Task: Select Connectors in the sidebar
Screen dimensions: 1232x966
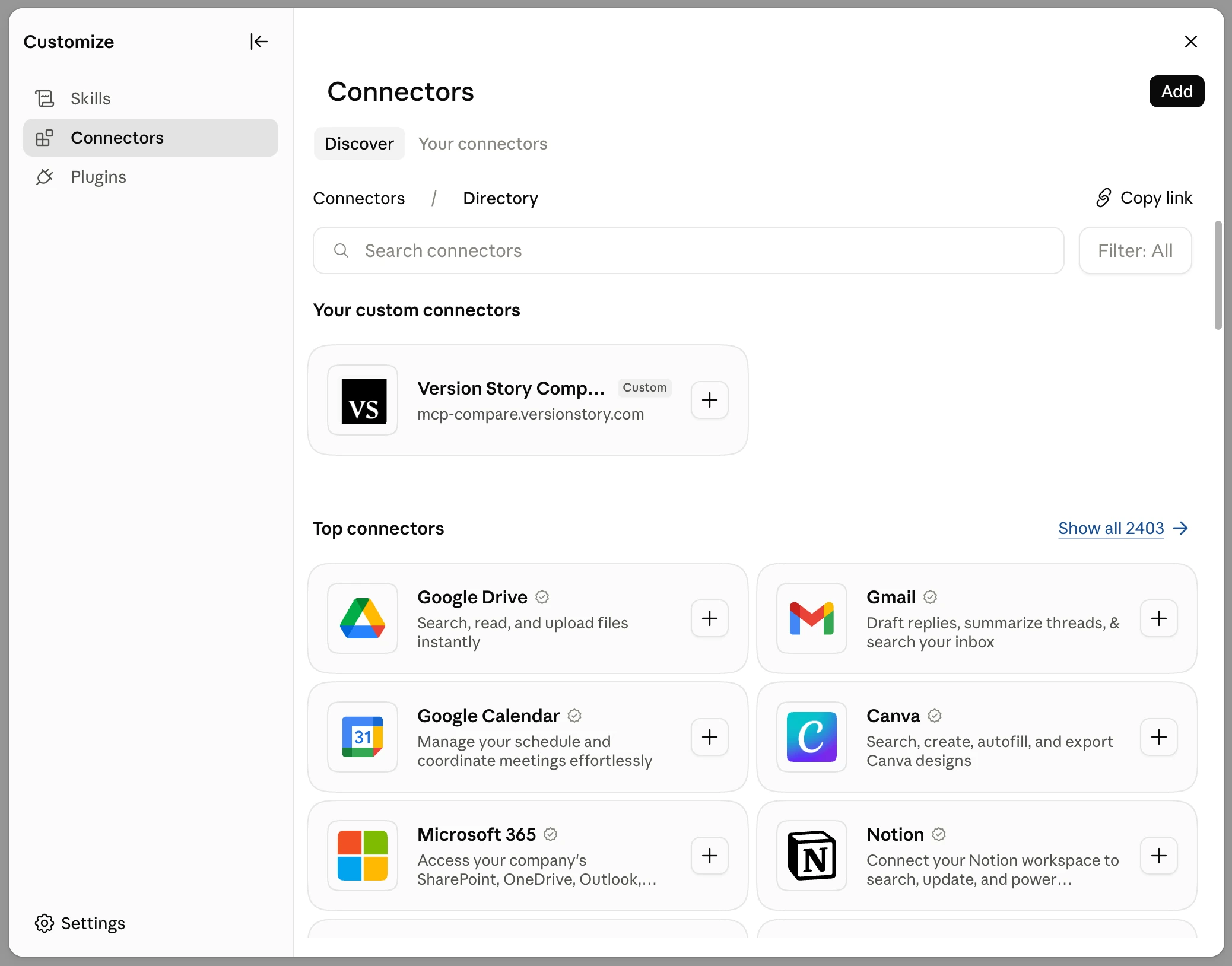Action: click(x=151, y=138)
